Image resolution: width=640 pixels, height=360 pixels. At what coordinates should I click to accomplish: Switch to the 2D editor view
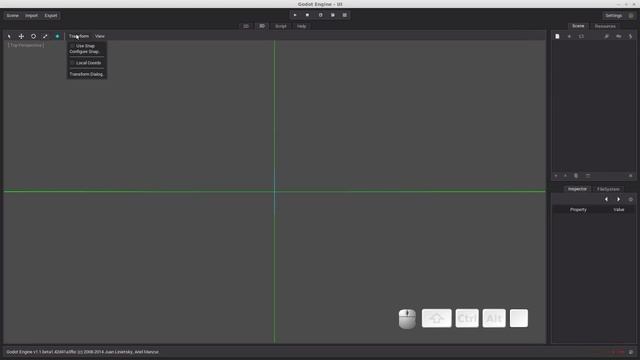point(246,26)
